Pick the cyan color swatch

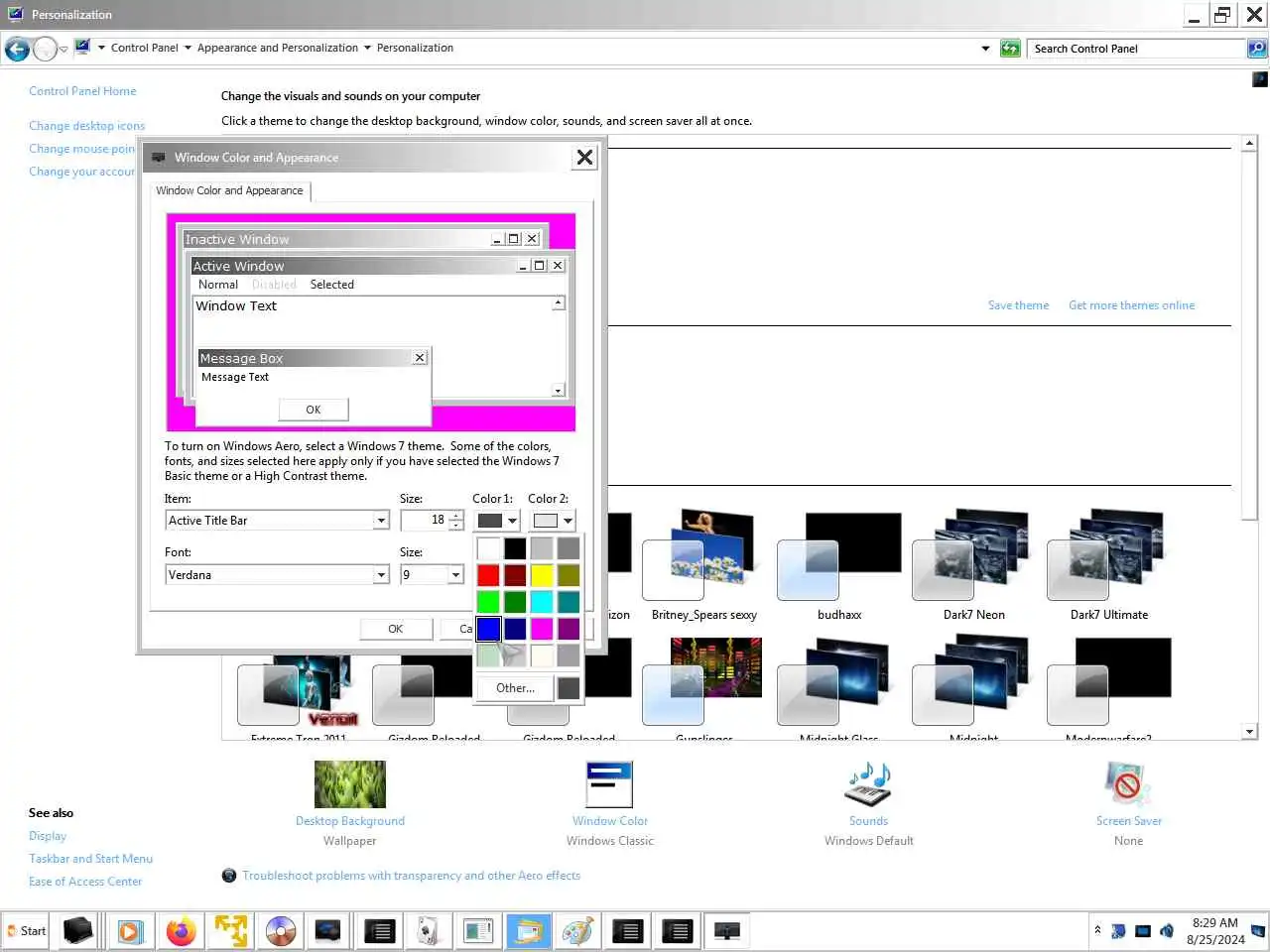pyautogui.click(x=542, y=602)
